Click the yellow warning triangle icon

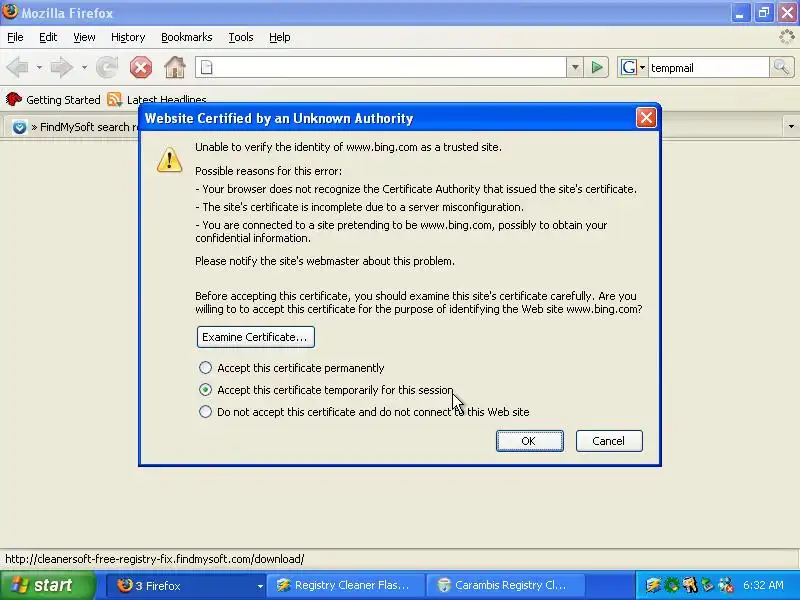point(169,160)
